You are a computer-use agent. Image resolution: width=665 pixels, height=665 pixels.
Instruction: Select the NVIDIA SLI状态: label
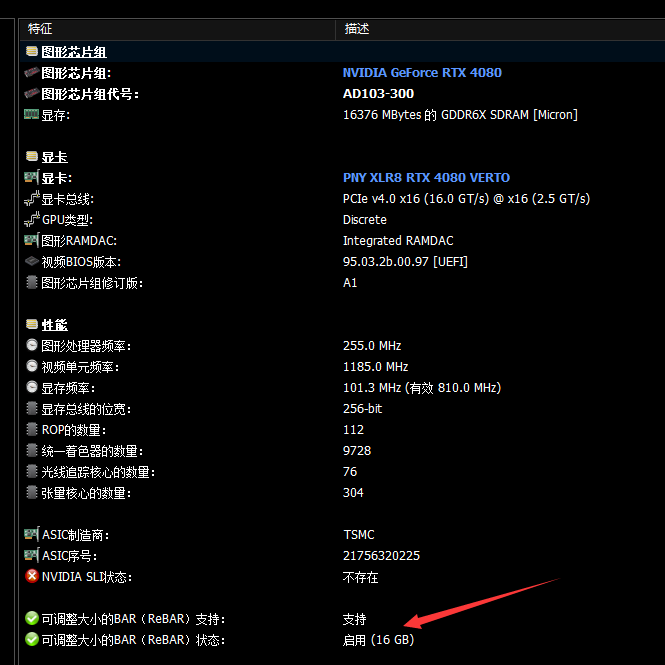click(87, 577)
